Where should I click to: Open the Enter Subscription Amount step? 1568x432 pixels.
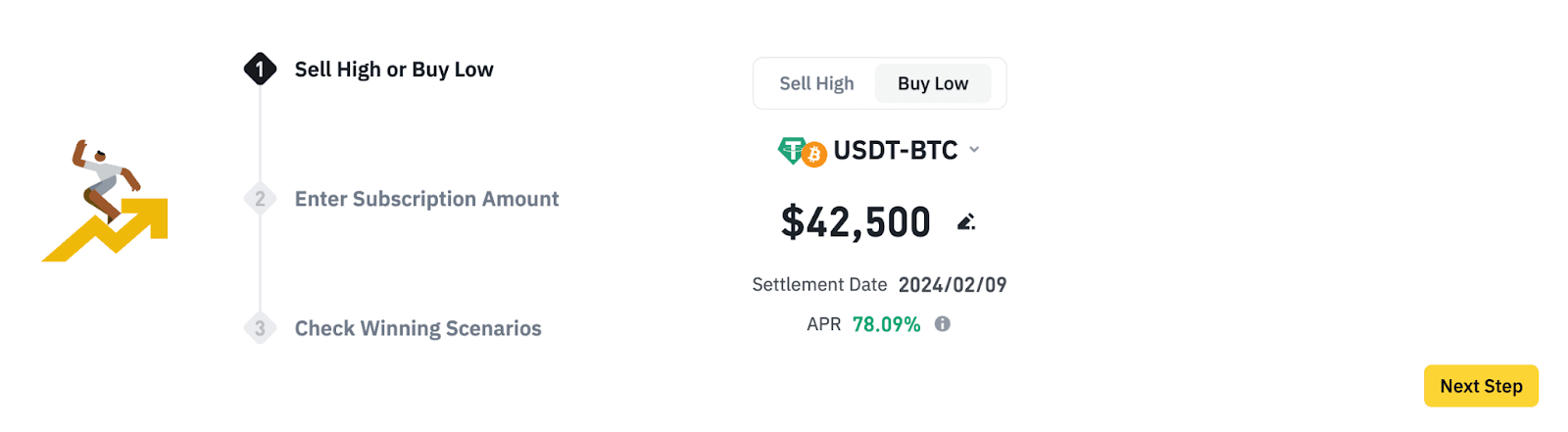click(426, 199)
